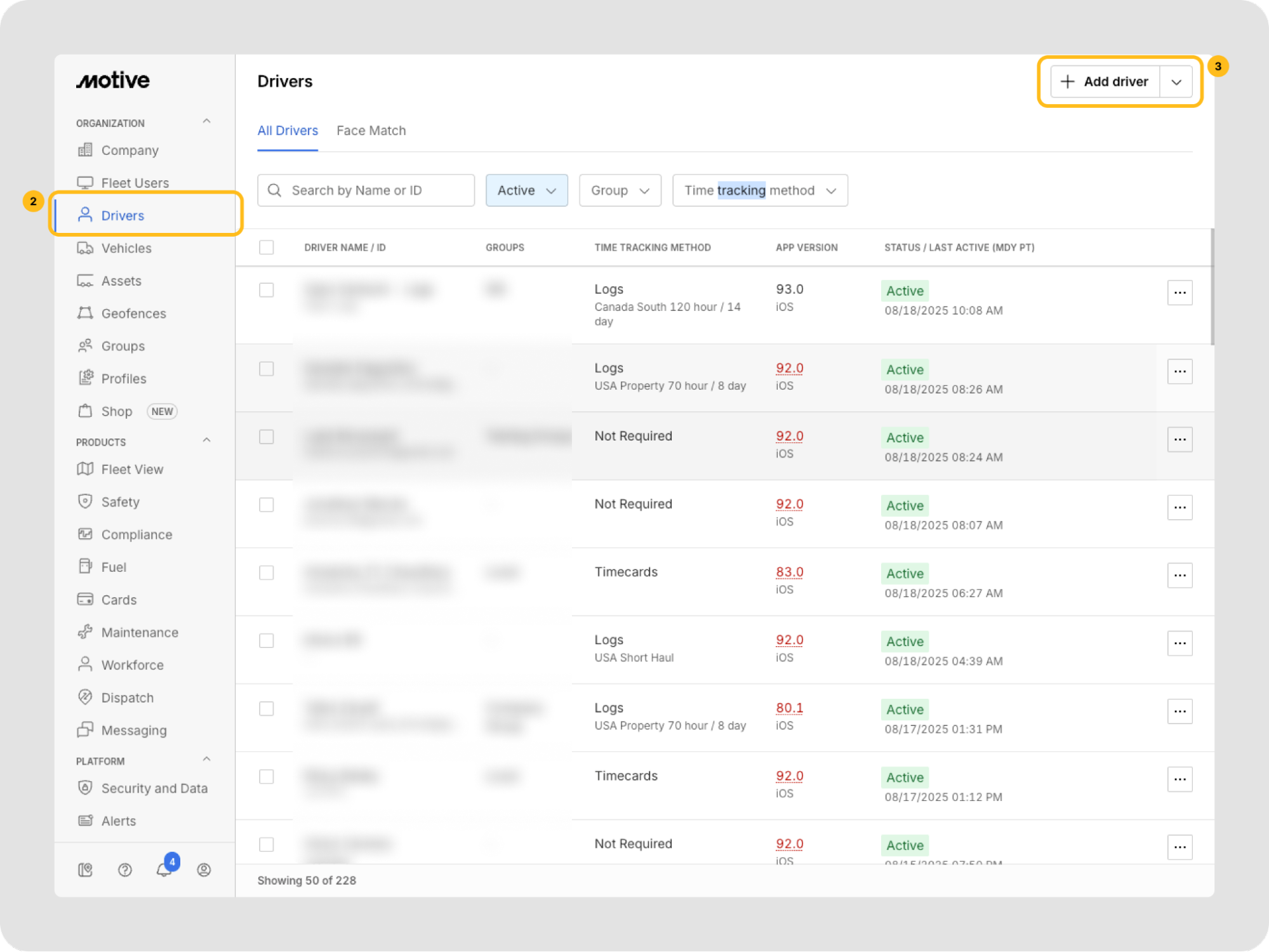Open the Active status filter dropdown
The height and width of the screenshot is (952, 1269).
tap(526, 190)
